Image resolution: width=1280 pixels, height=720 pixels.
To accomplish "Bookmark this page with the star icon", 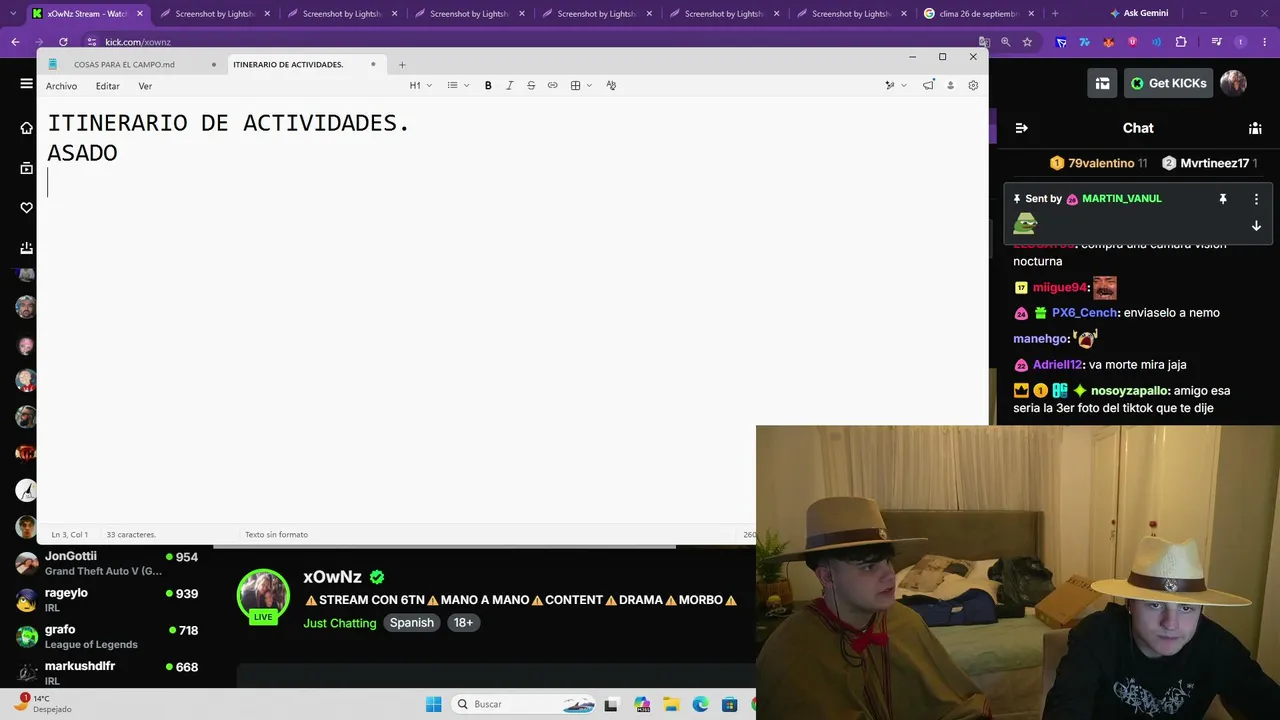I will [x=1027, y=42].
